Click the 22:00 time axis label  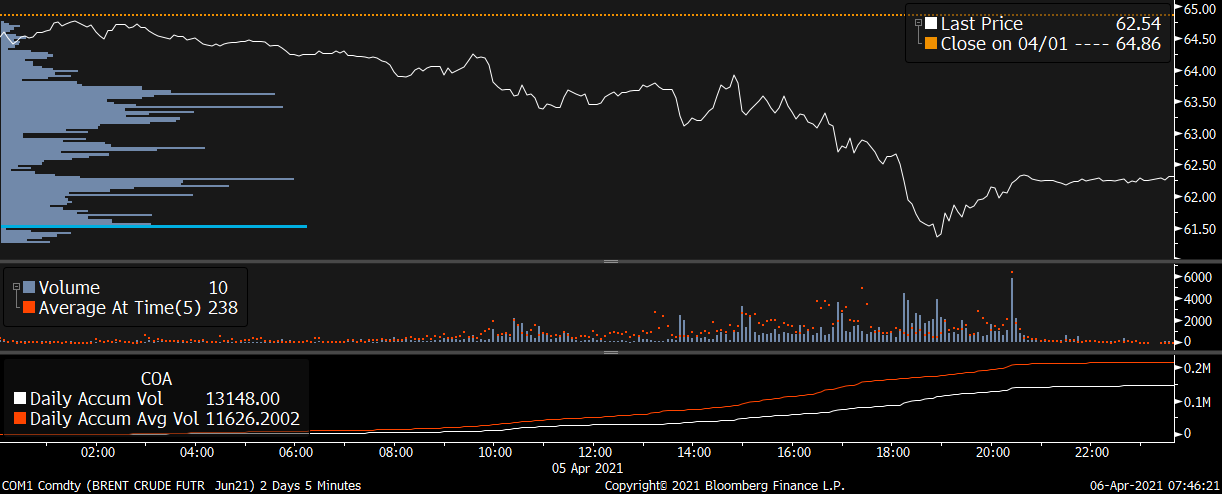coord(1091,452)
